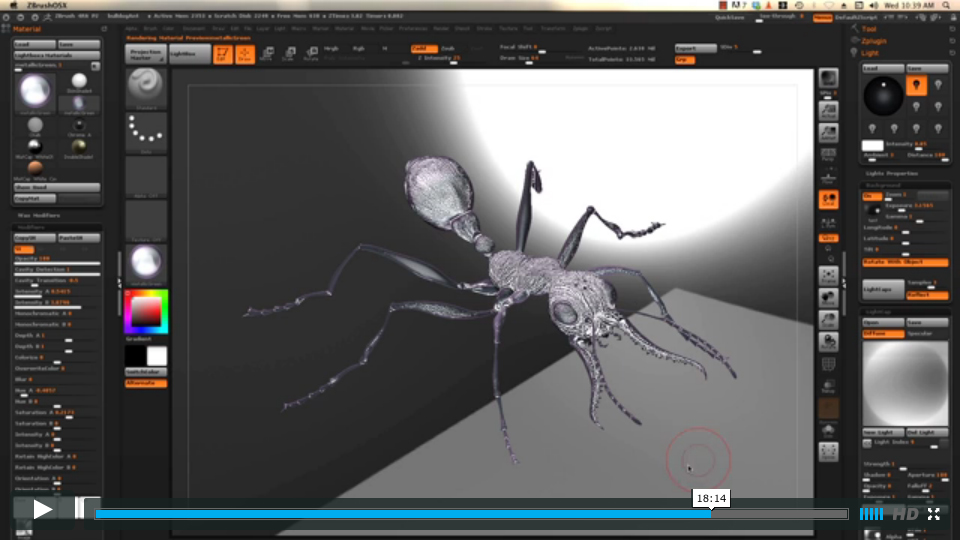Image resolution: width=962 pixels, height=540 pixels.
Task: Select the MatCap WhiteCX material sphere
Action: (x=35, y=147)
